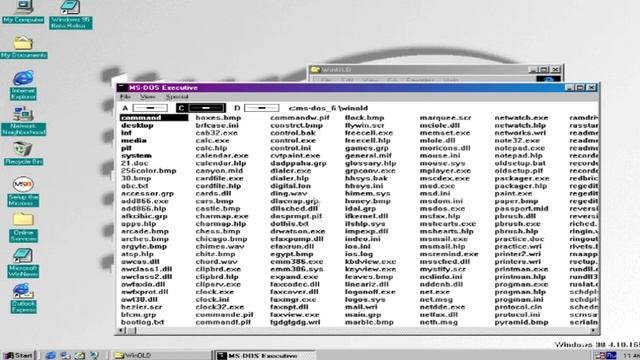Open the Recycle Bin icon
This screenshot has width=640, height=360.
click(x=23, y=153)
